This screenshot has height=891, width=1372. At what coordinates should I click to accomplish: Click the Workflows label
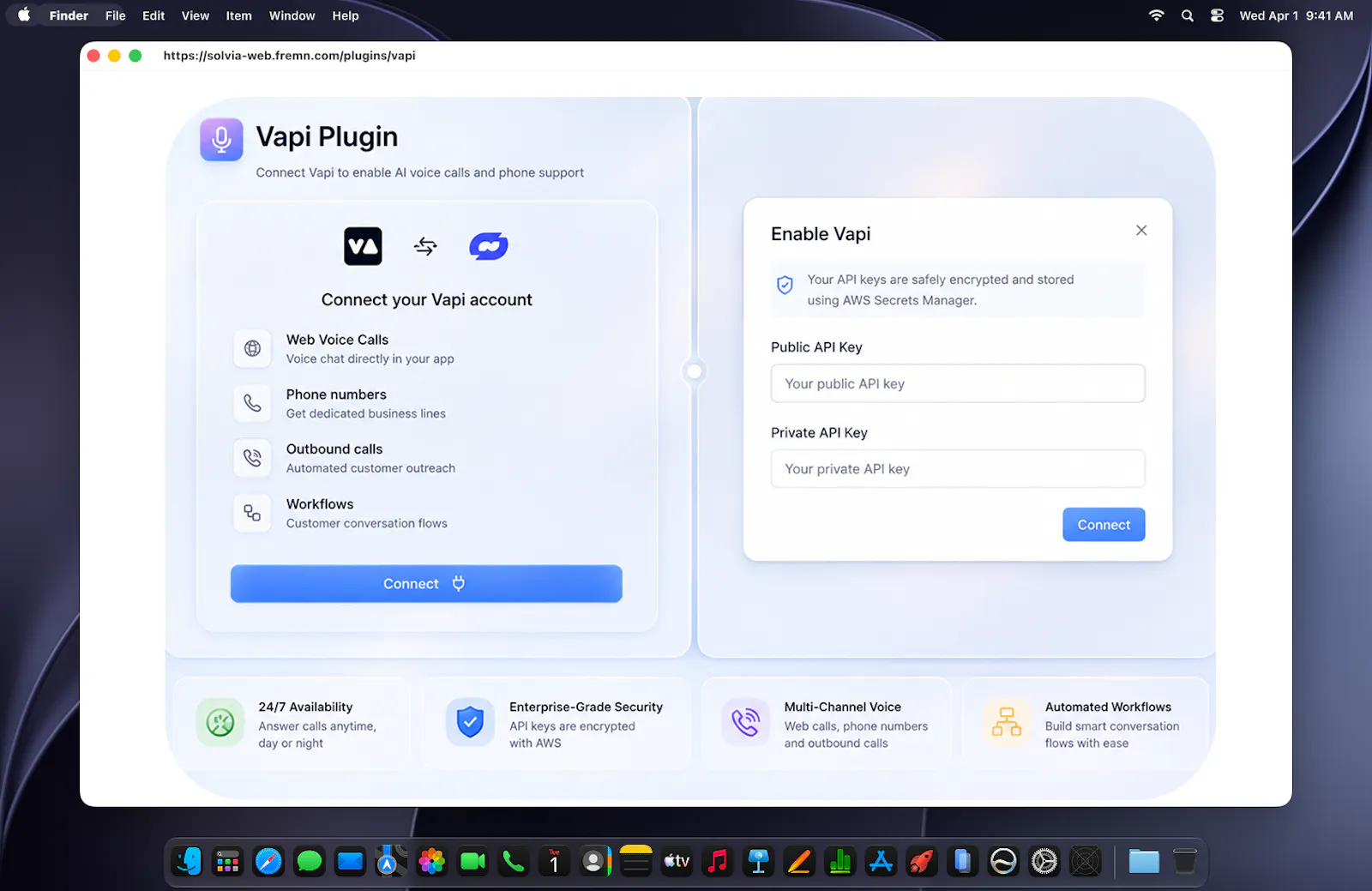pos(320,504)
